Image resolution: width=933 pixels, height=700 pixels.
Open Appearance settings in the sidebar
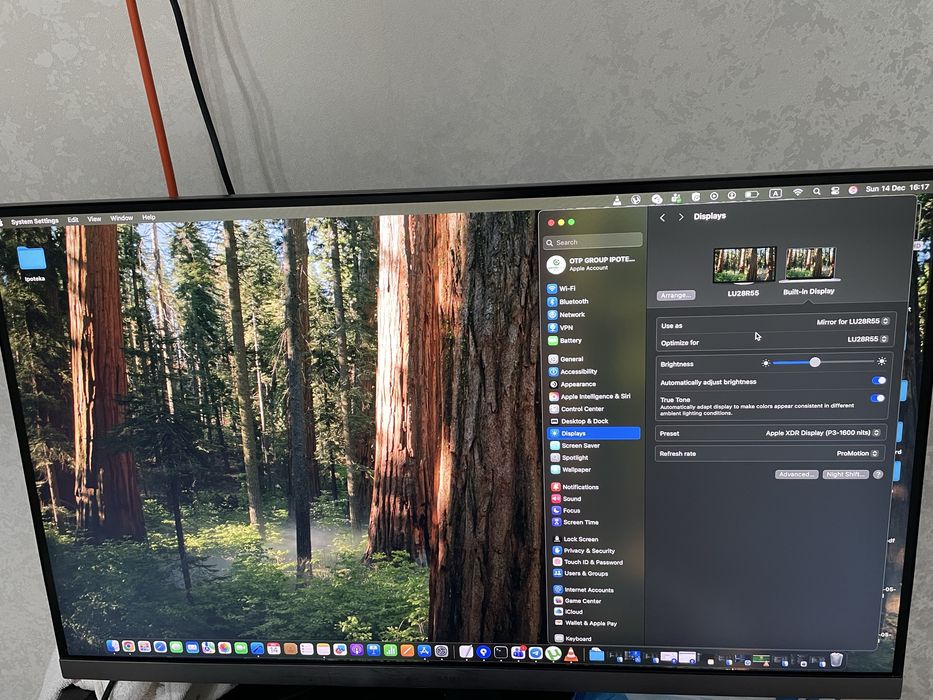tap(572, 385)
